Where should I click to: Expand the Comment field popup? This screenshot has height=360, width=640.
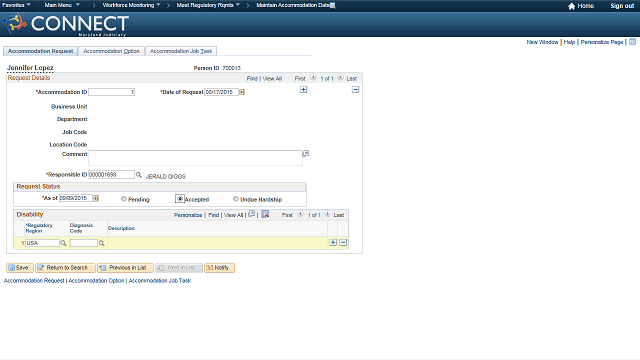(x=305, y=153)
